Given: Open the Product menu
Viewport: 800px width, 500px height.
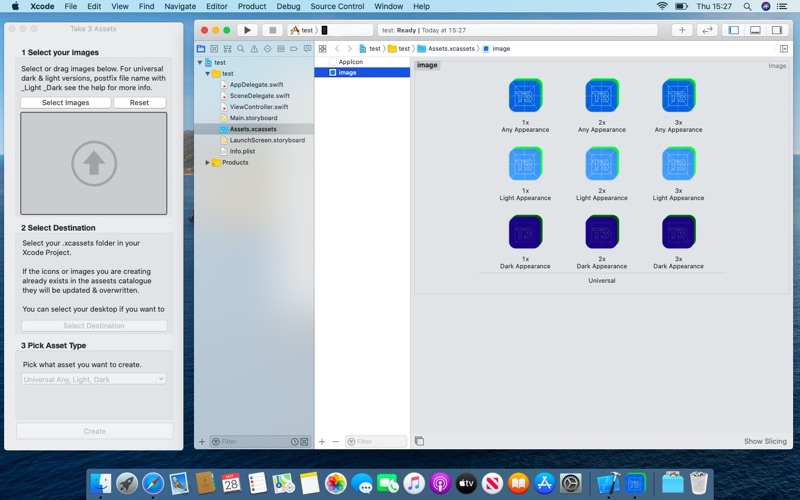Looking at the screenshot, I should point(252,6).
